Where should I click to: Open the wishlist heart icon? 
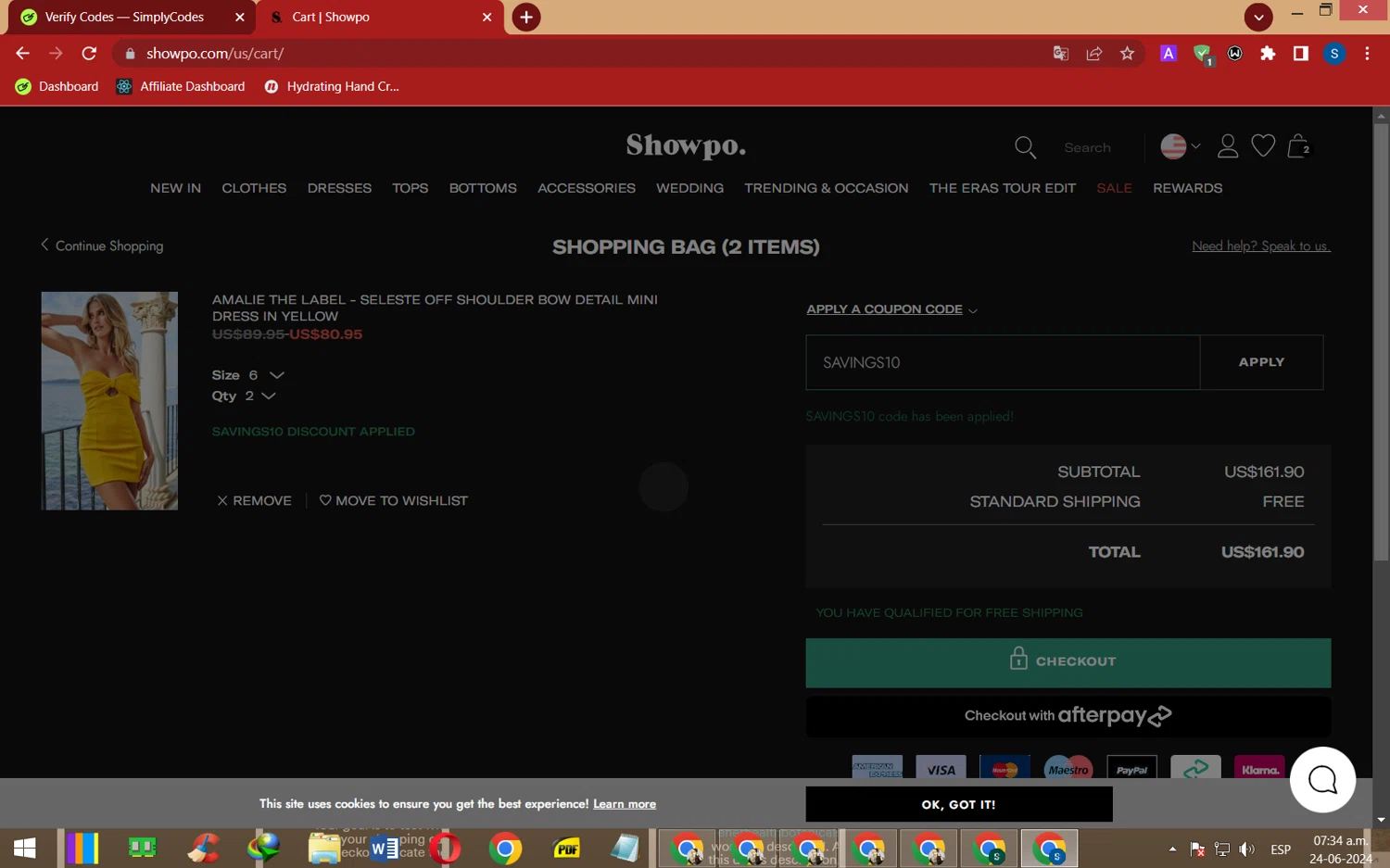pyautogui.click(x=1263, y=145)
